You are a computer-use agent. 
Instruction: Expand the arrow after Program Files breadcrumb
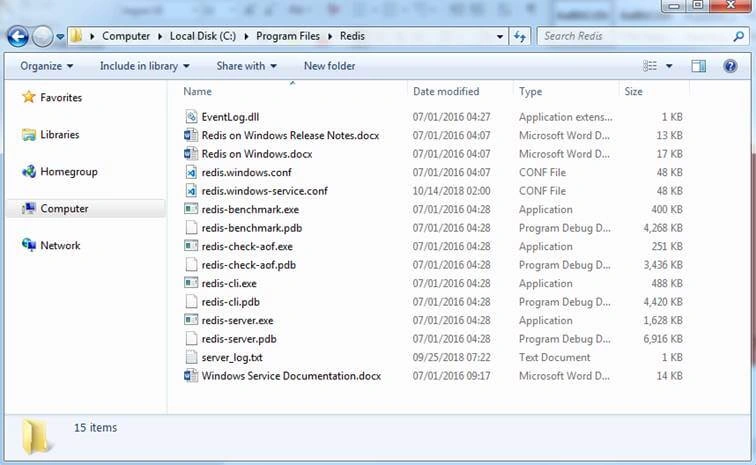tap(330, 37)
